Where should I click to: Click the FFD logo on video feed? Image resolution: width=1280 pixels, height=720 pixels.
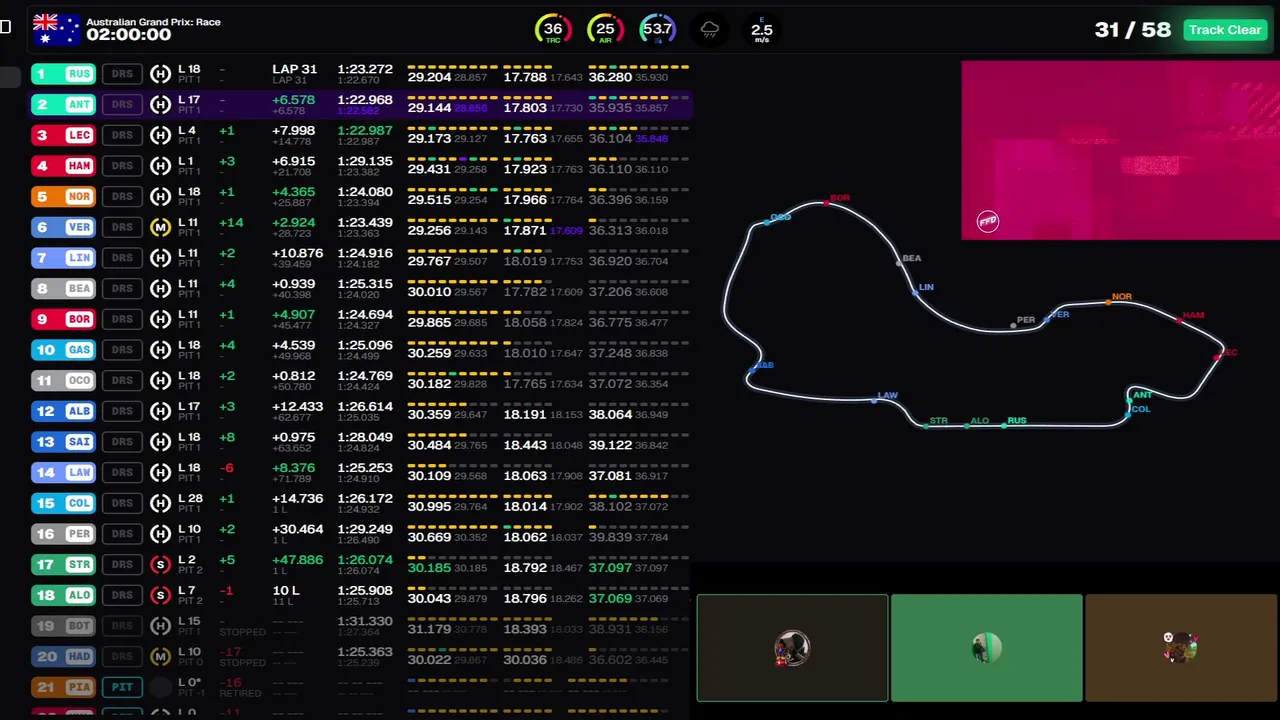click(988, 221)
